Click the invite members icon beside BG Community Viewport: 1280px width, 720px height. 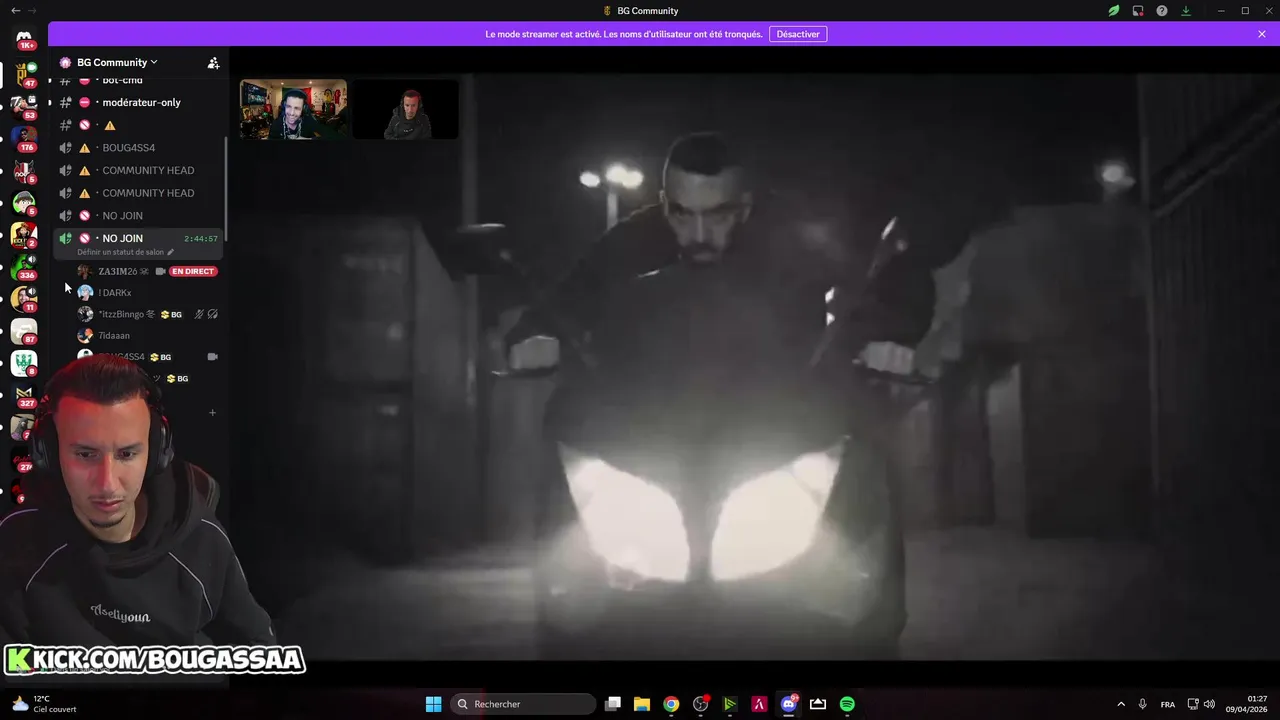(x=213, y=62)
